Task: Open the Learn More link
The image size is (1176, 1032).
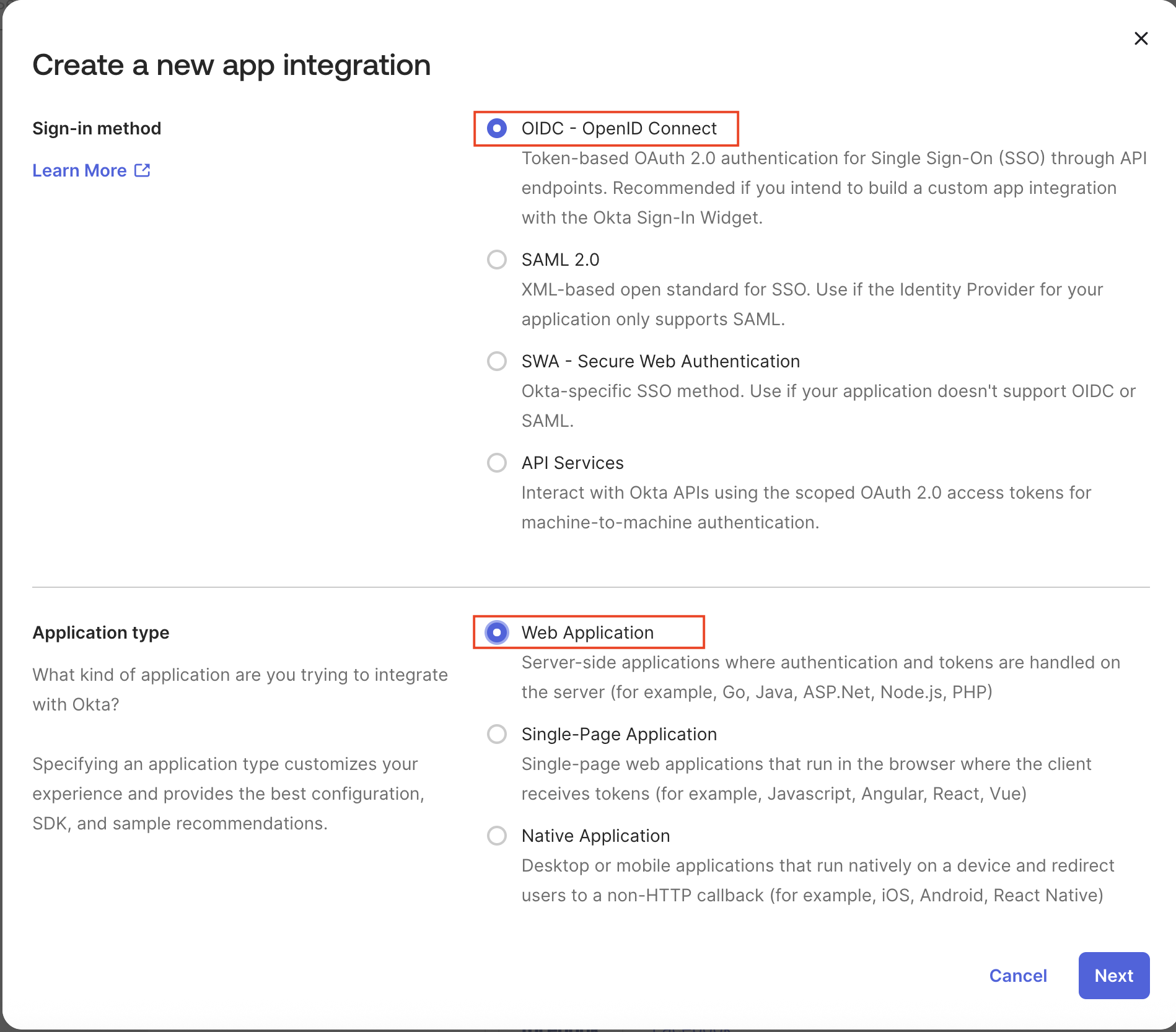Action: coord(79,170)
